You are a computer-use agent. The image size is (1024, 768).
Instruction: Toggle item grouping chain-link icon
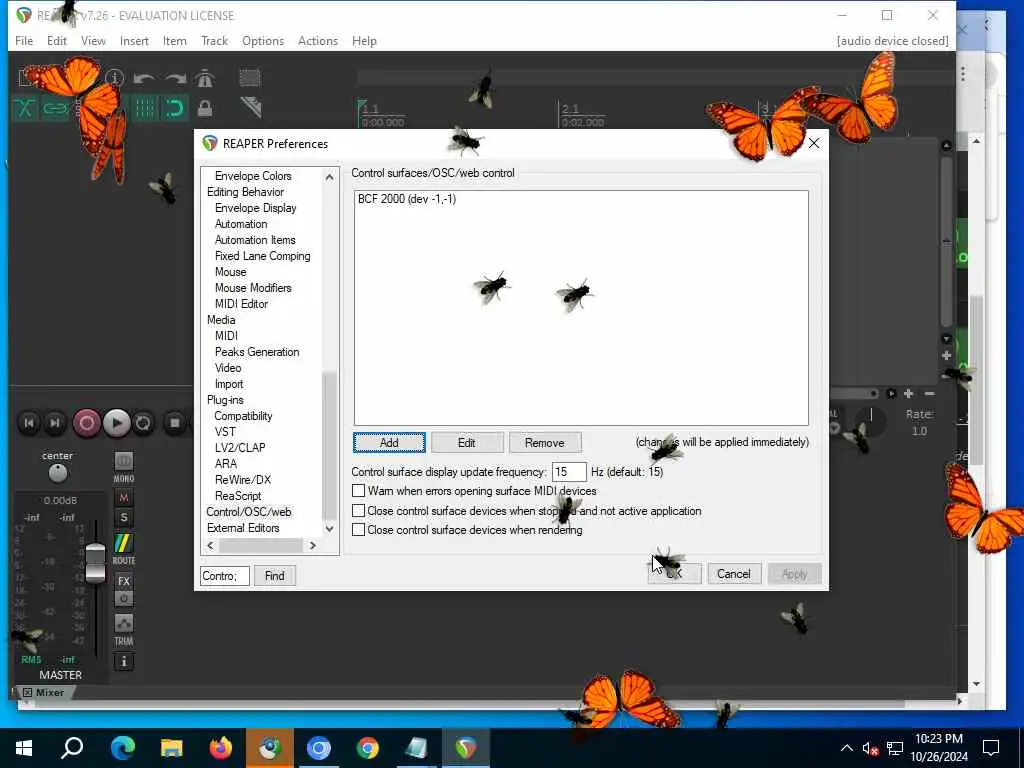[56, 108]
